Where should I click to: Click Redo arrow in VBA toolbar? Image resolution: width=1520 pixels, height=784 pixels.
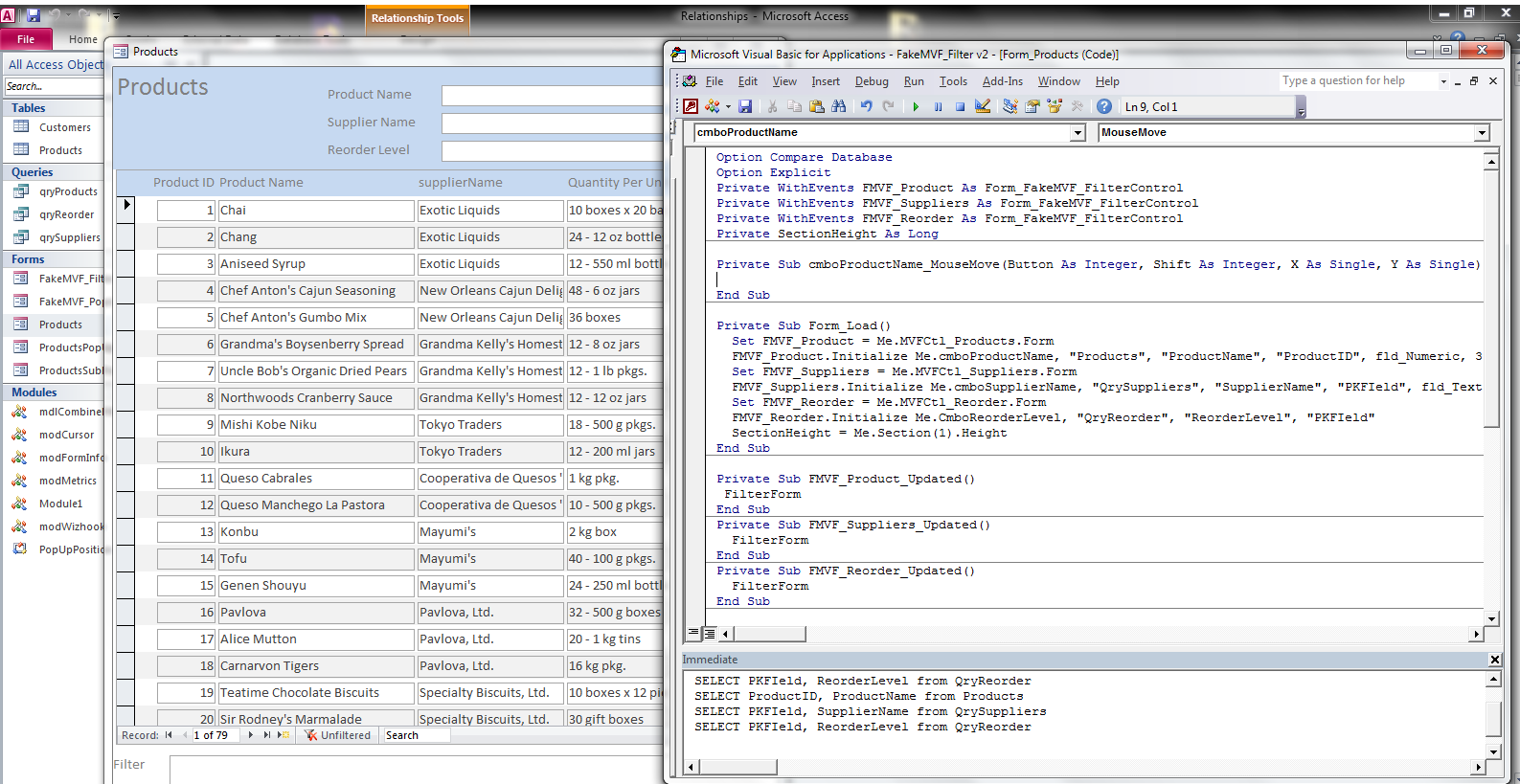coord(888,106)
